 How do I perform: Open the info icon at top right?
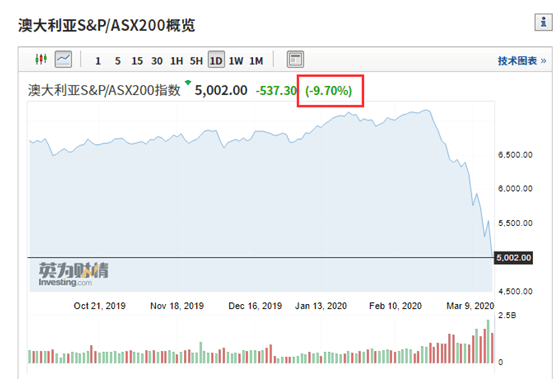(543, 22)
